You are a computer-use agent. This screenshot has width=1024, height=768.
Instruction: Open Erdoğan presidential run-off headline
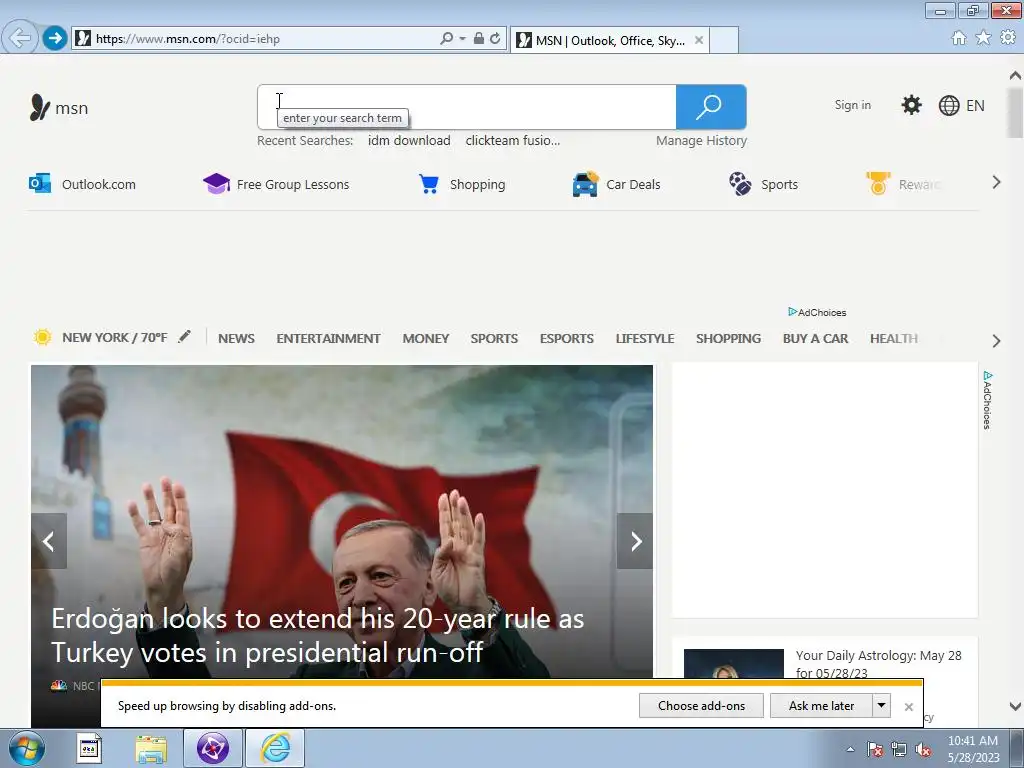click(317, 635)
